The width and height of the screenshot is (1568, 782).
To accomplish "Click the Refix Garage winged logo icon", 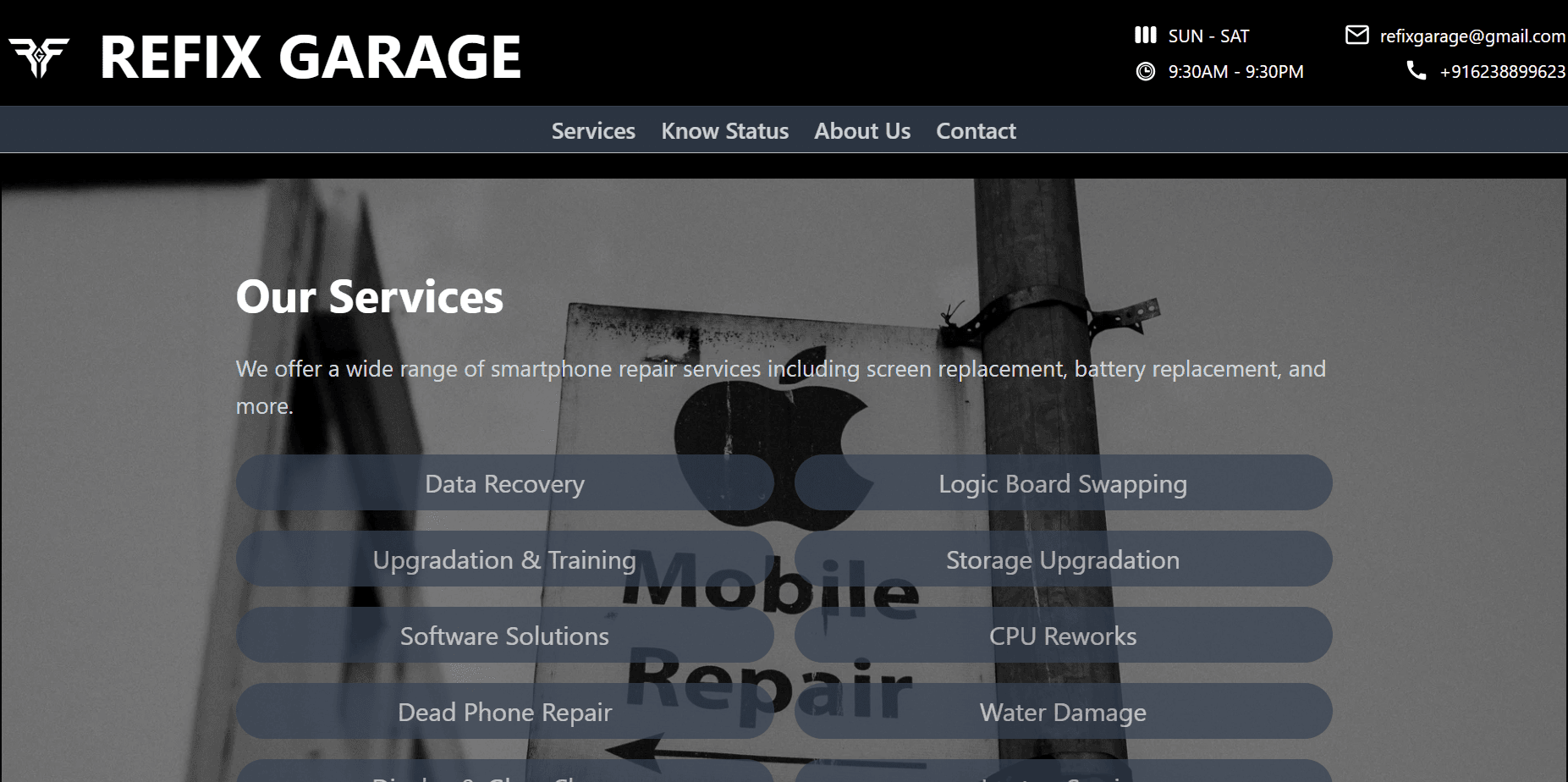I will click(x=39, y=58).
